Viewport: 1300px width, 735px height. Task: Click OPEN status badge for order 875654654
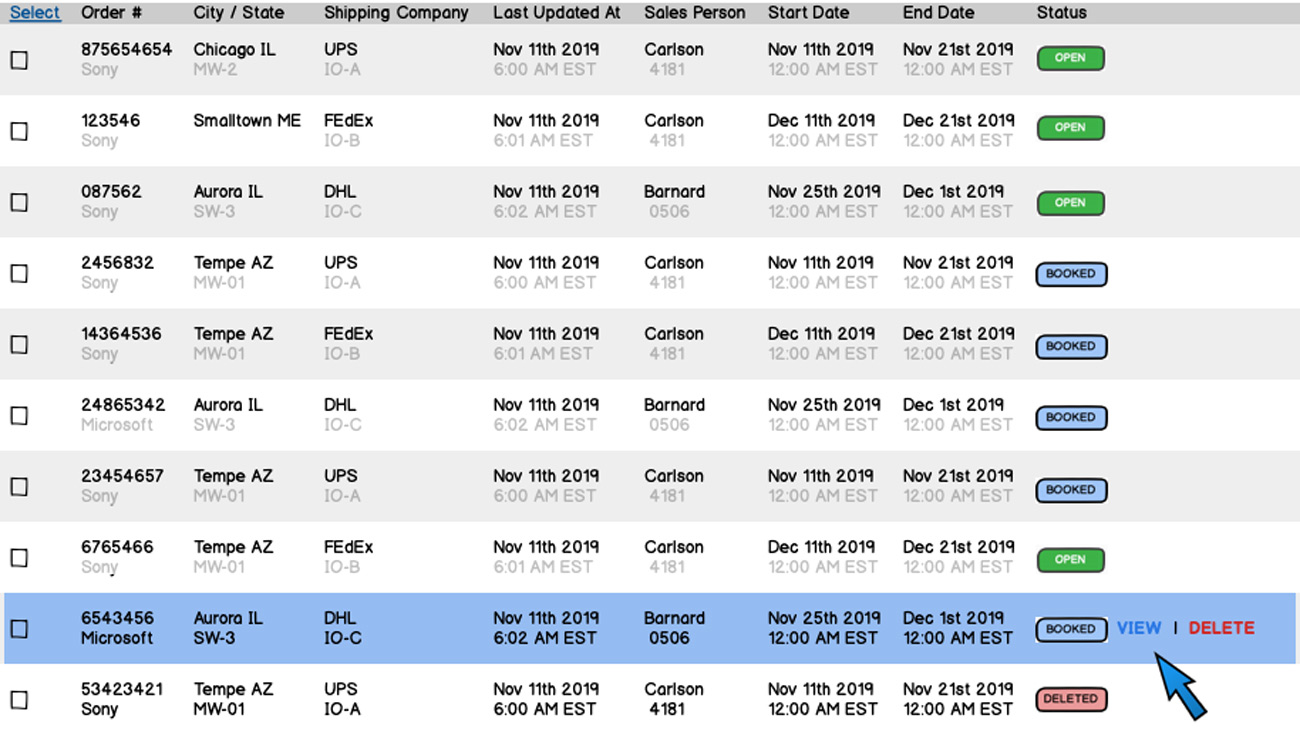(1070, 58)
